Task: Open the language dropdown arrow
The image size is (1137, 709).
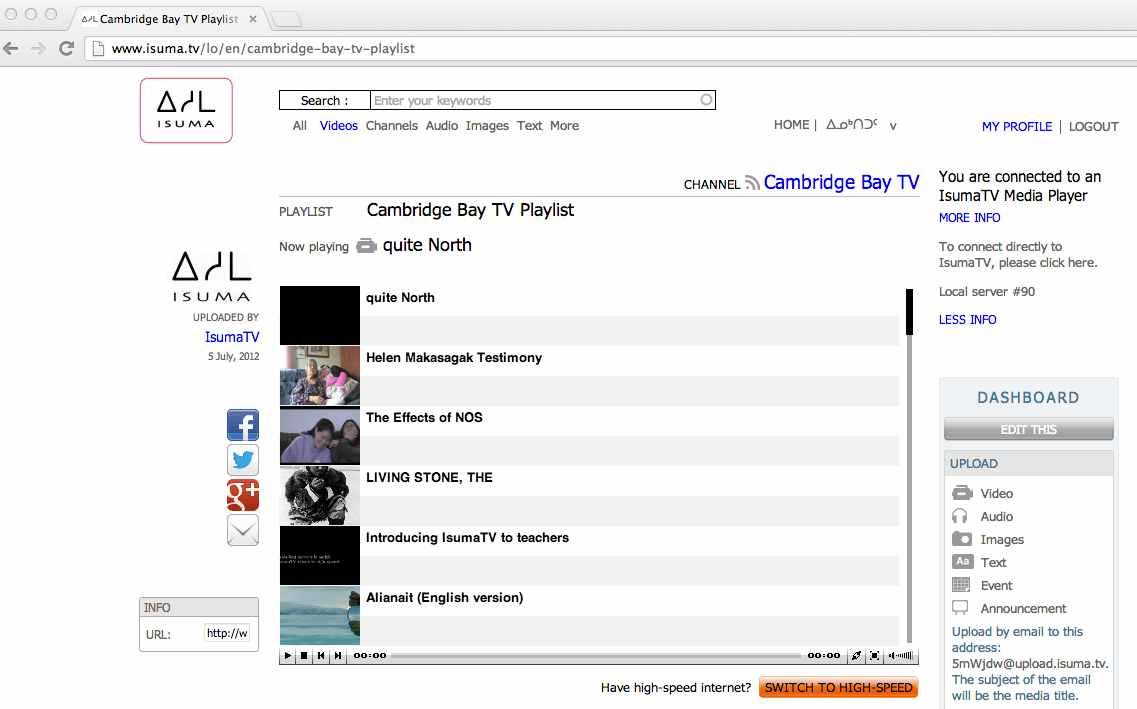Action: point(893,126)
